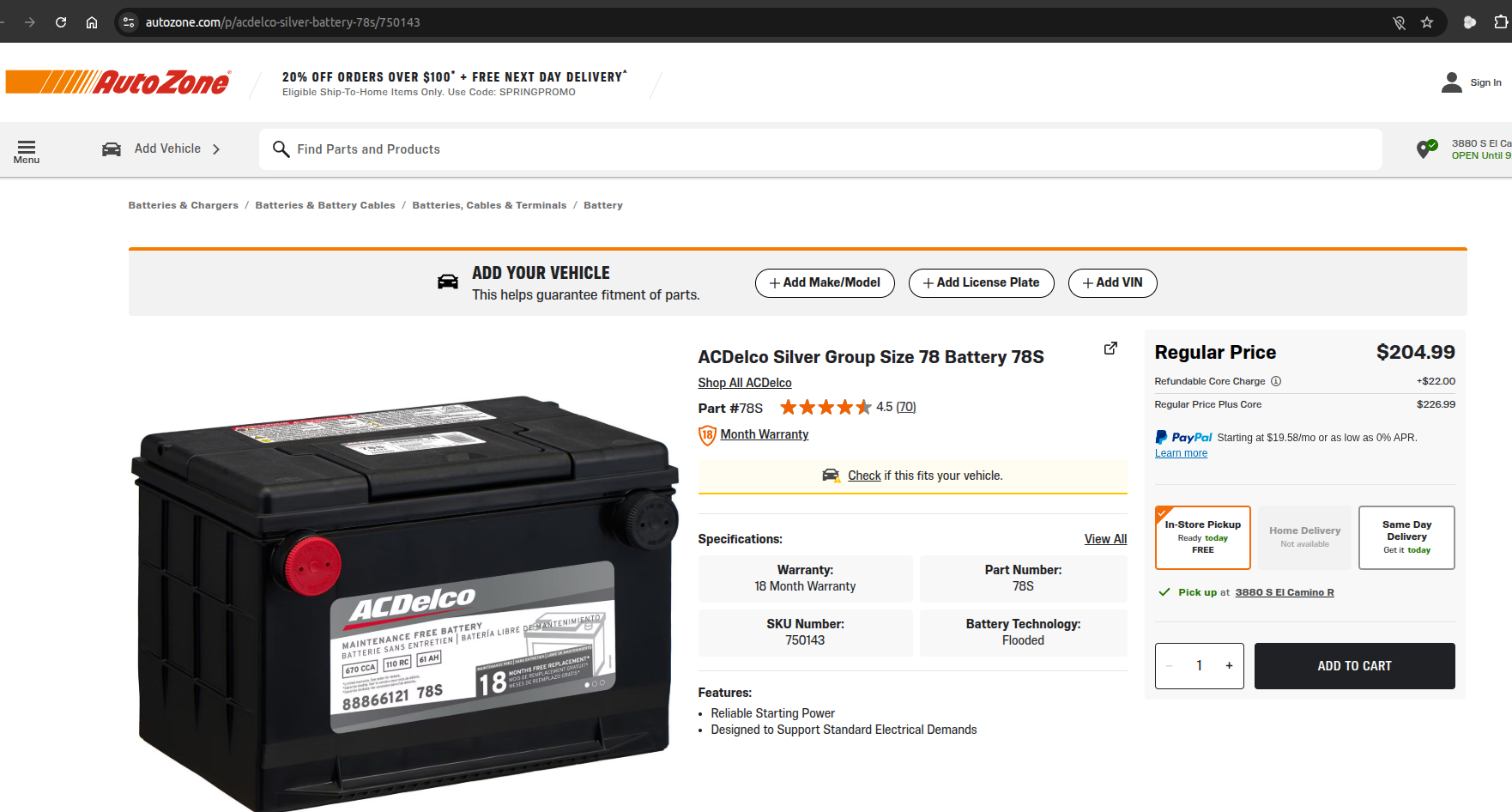
Task: Click Check if this fits your vehicle
Action: pyautogui.click(x=913, y=476)
